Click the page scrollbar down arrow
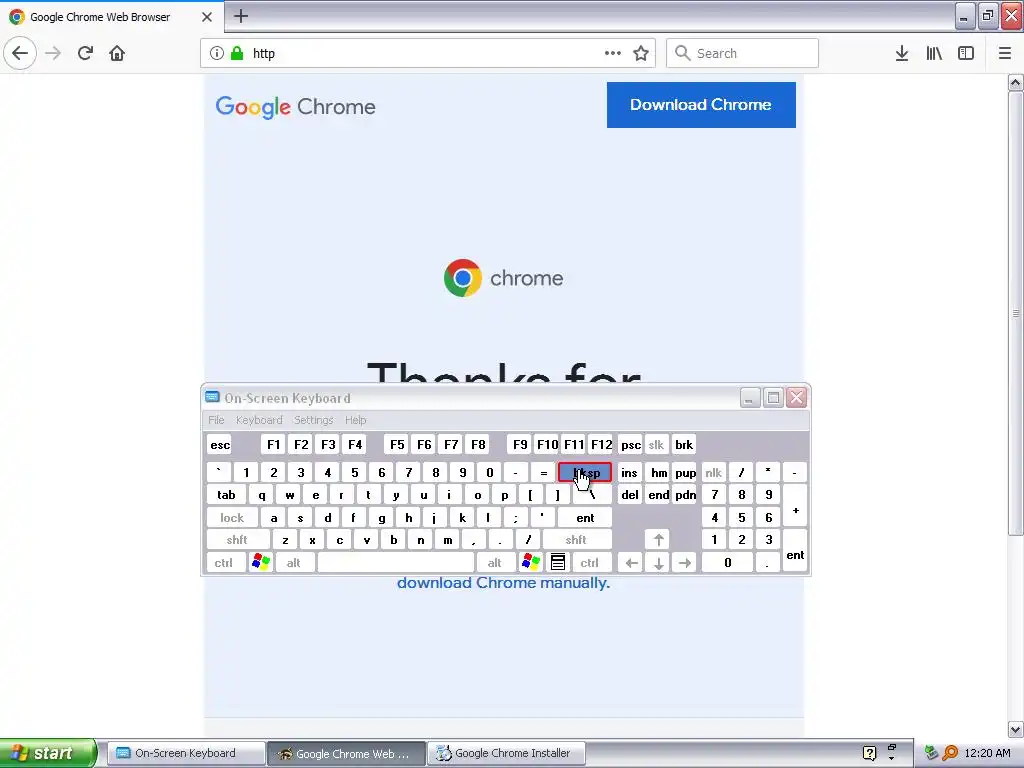This screenshot has height=768, width=1024. point(1016,729)
